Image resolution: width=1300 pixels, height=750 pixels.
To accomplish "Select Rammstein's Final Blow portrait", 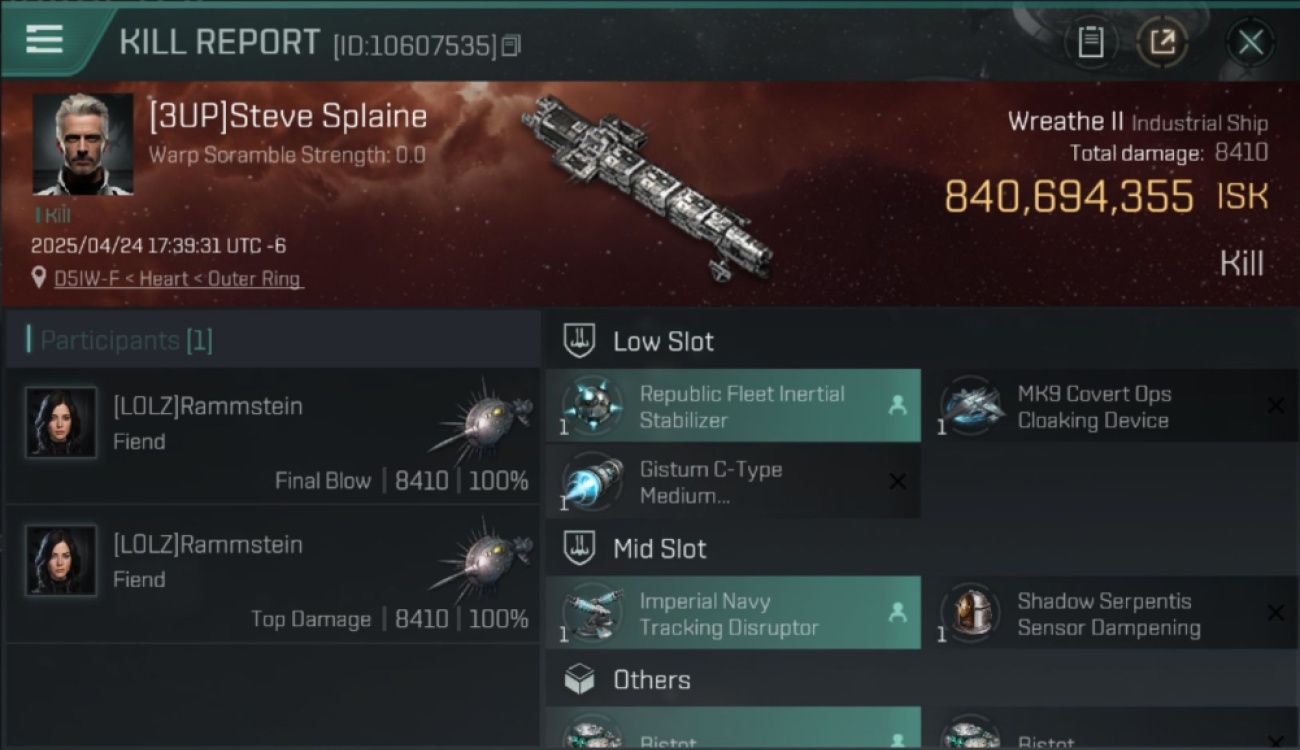I will pyautogui.click(x=61, y=423).
